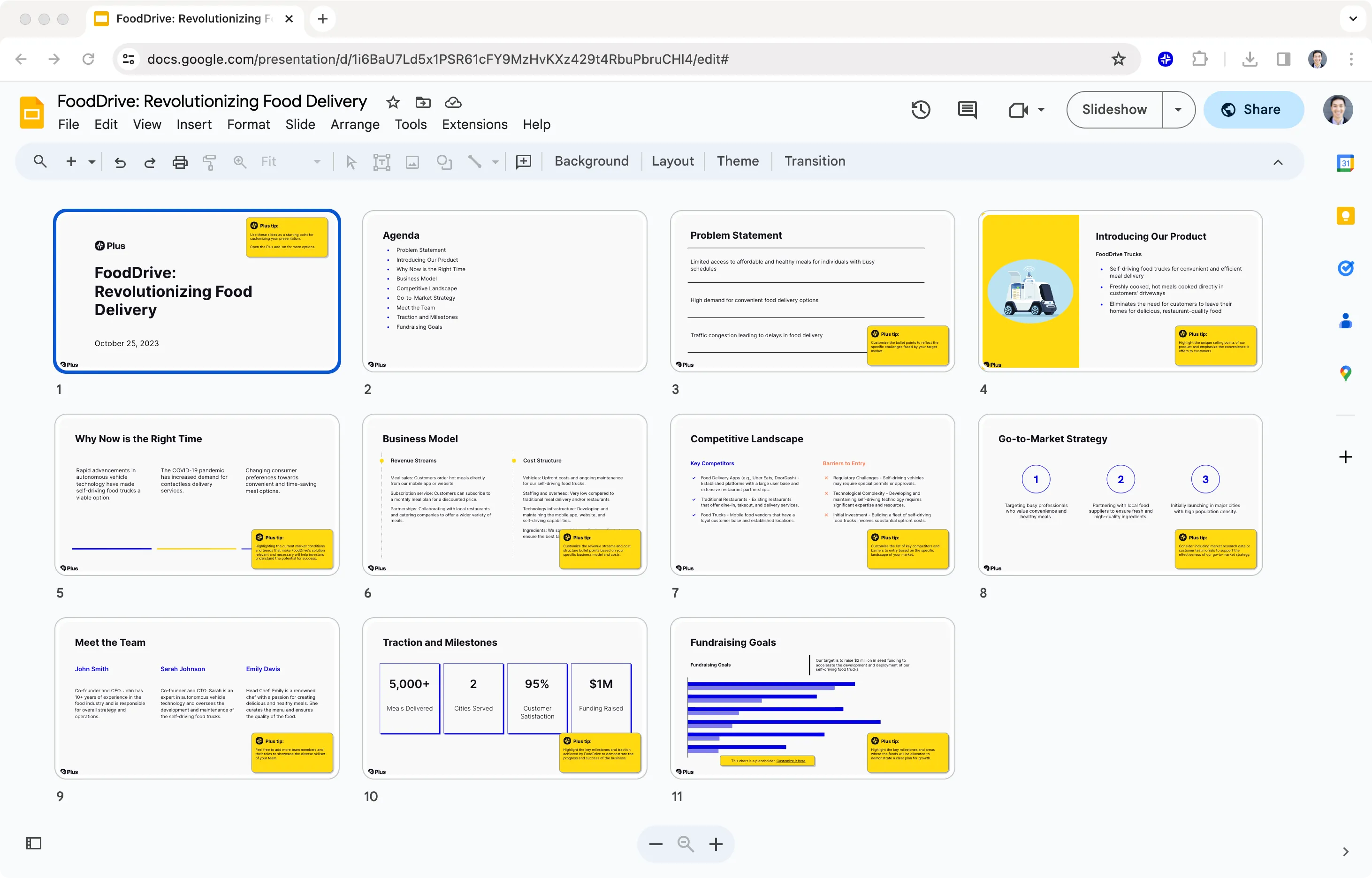Open version history
The width and height of the screenshot is (1372, 878).
tap(920, 109)
